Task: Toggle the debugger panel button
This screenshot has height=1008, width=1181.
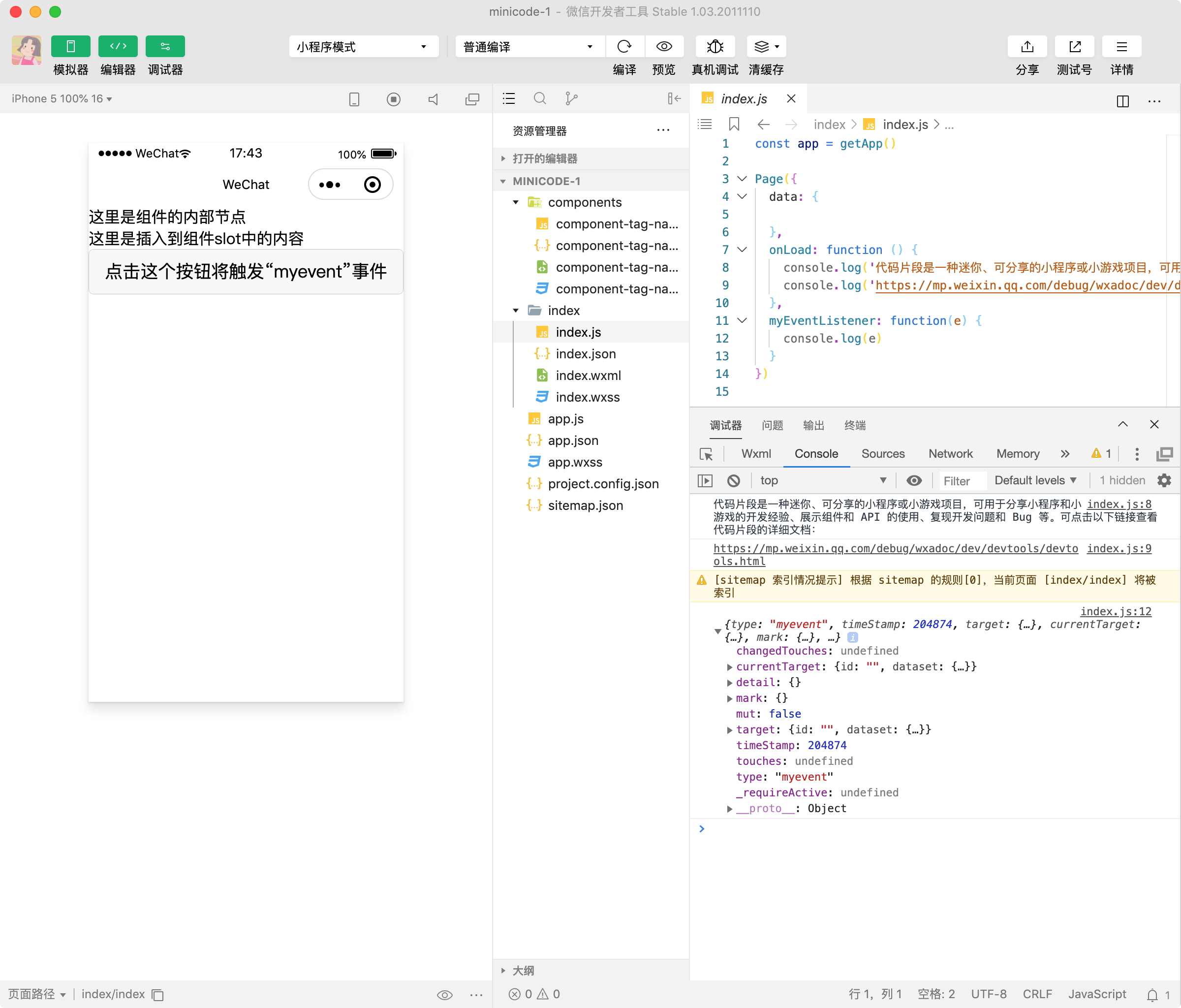Action: (x=165, y=47)
